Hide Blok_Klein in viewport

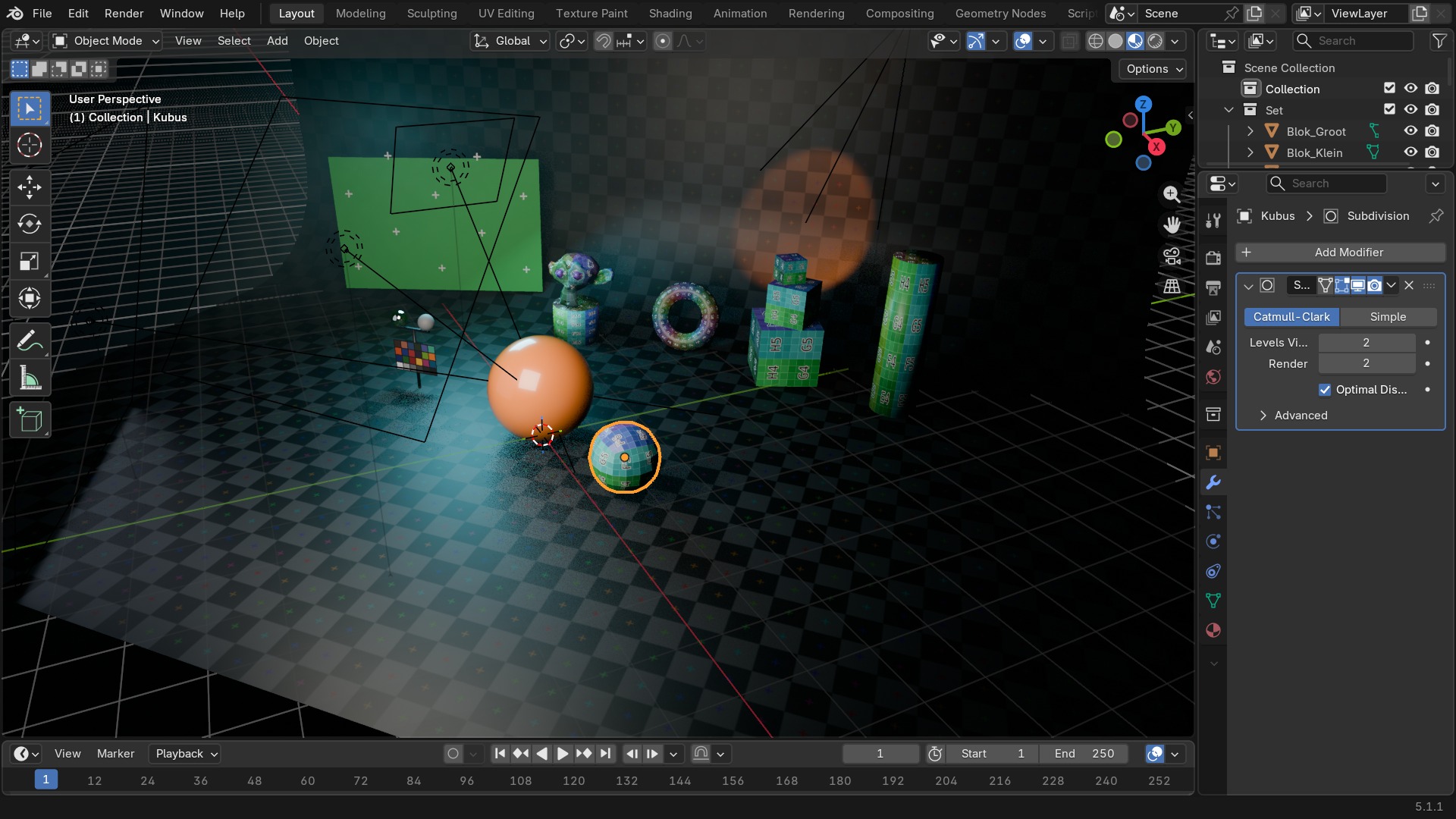point(1410,152)
